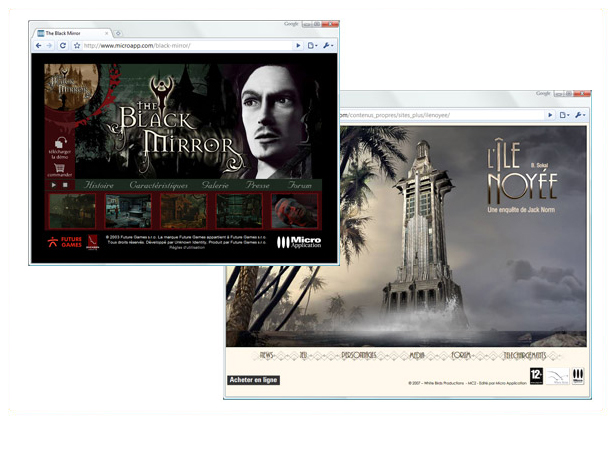This screenshot has width=612, height=450.
Task: Open the third orange-toned gallery thumbnail
Action: (x=183, y=211)
